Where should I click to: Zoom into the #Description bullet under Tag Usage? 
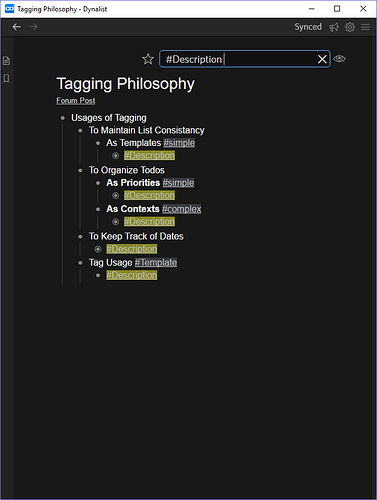pos(98,275)
